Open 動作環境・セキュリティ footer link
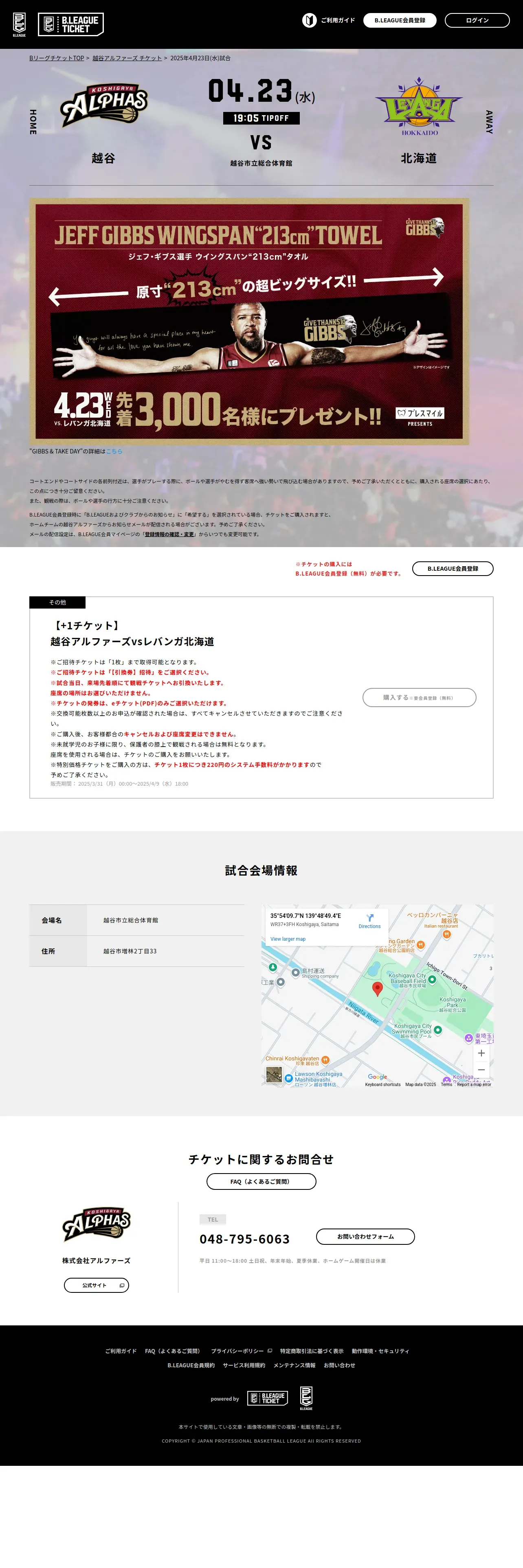The height and width of the screenshot is (1568, 523). coord(380,1351)
